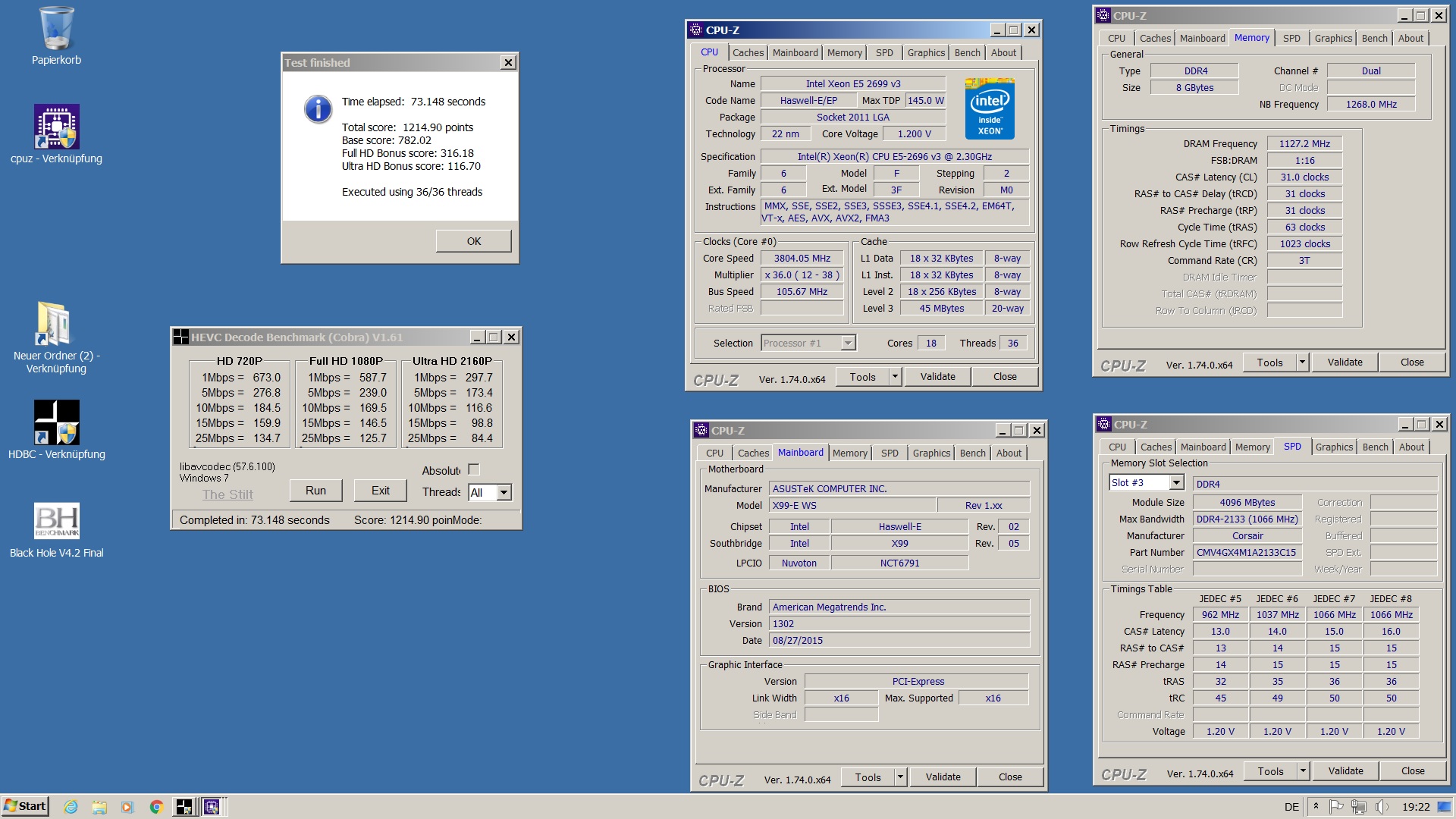Click the taskbar clock showing 19:22
This screenshot has width=1456, height=819.
pyautogui.click(x=1416, y=807)
